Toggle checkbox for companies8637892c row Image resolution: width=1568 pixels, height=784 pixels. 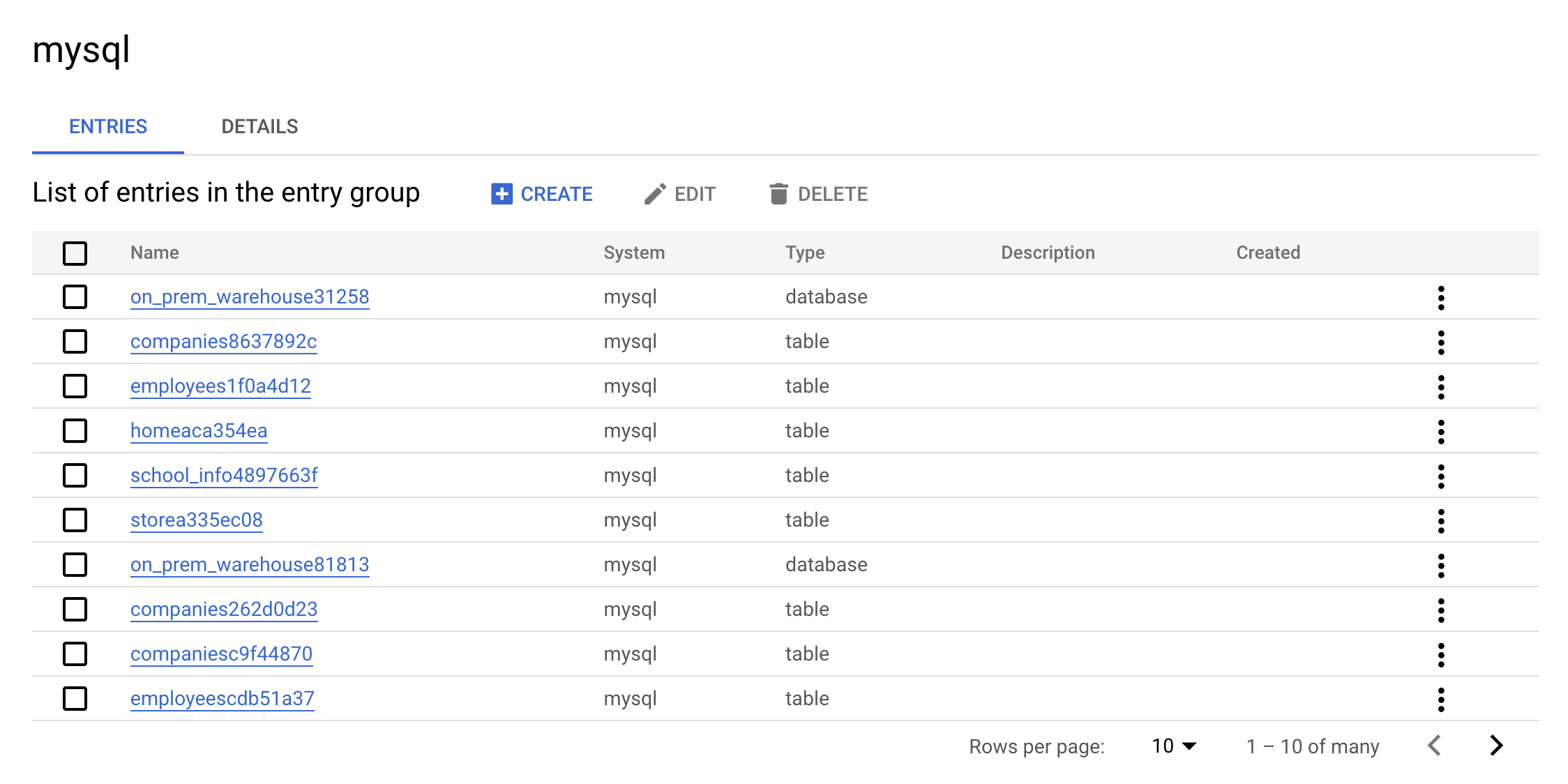point(75,341)
